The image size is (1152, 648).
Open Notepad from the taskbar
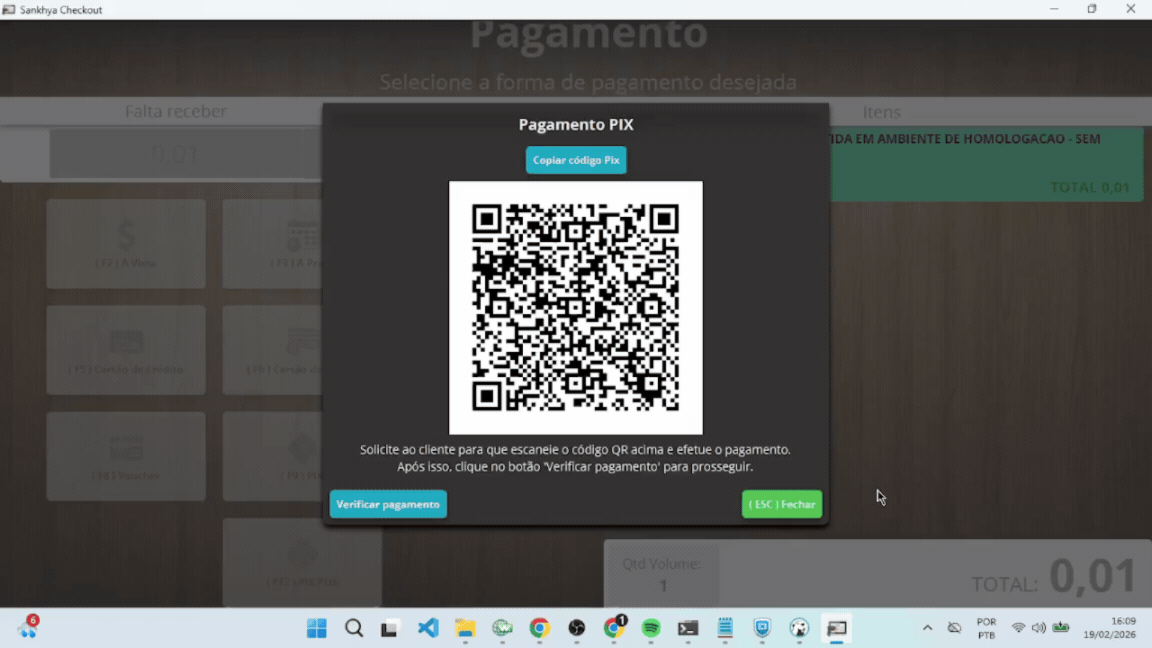(x=725, y=628)
